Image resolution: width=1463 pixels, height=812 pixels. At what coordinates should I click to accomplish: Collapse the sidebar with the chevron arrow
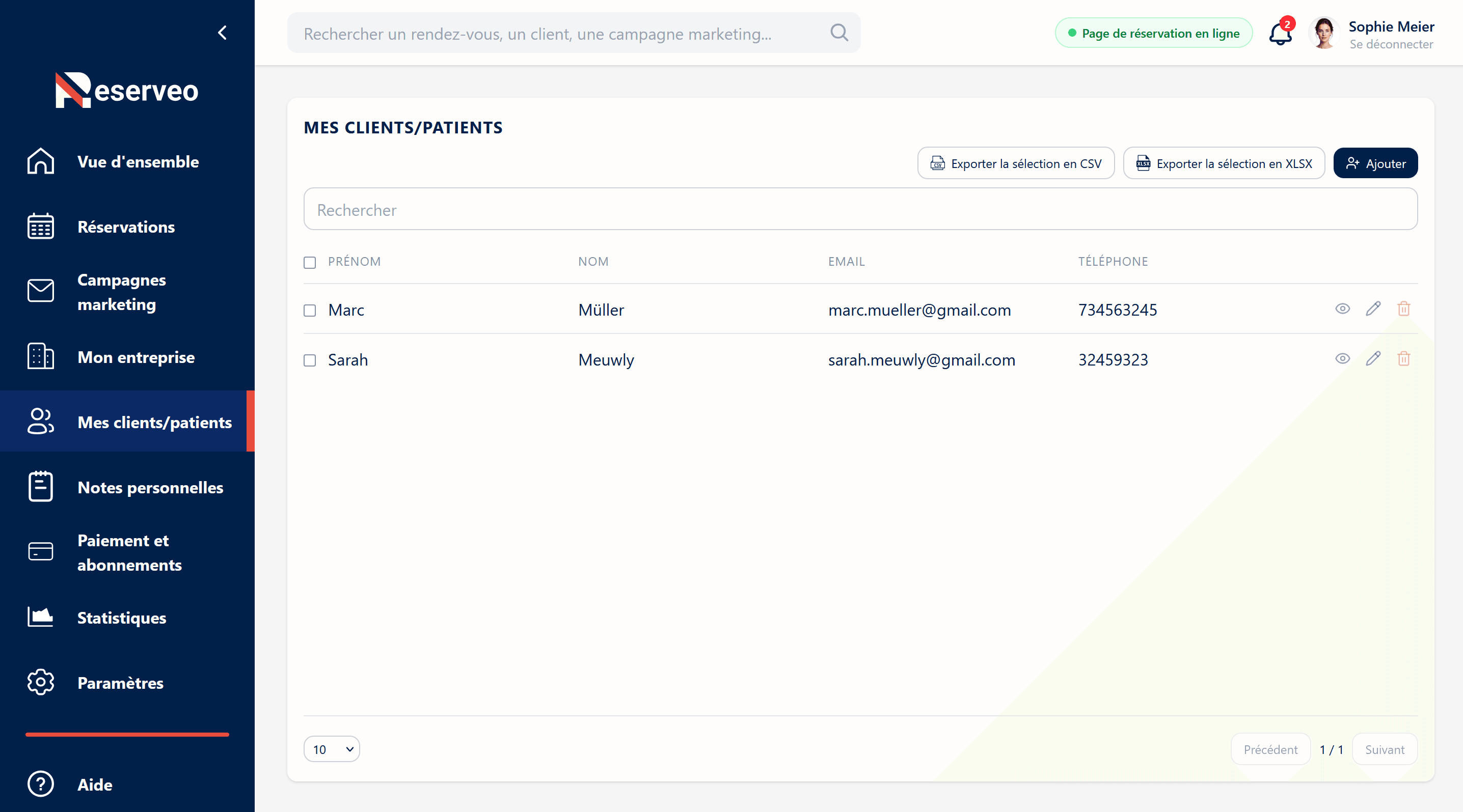(x=222, y=33)
